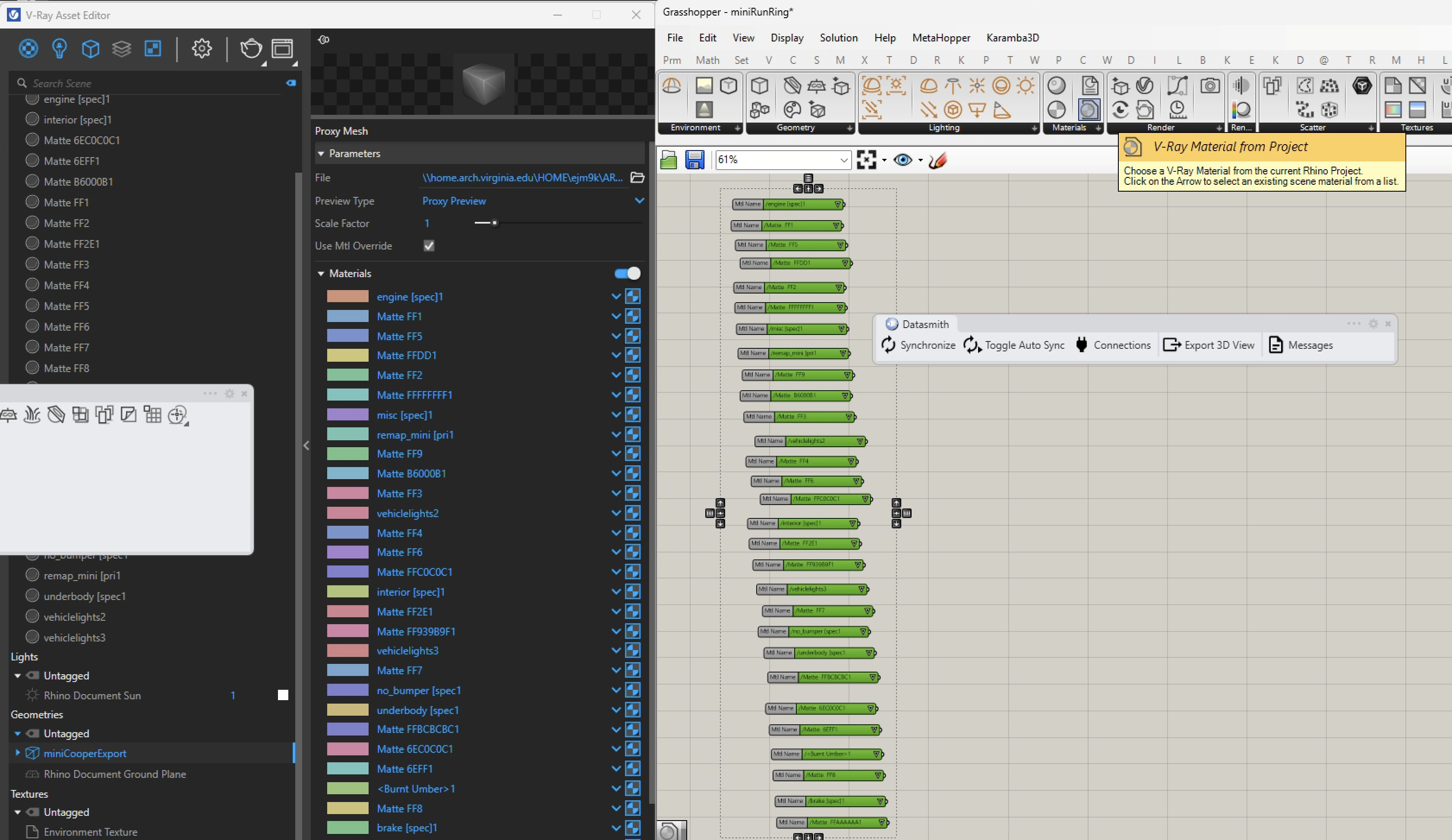Toggle Untagged visibility under Textures
Image resolution: width=1452 pixels, height=840 pixels.
[33, 812]
